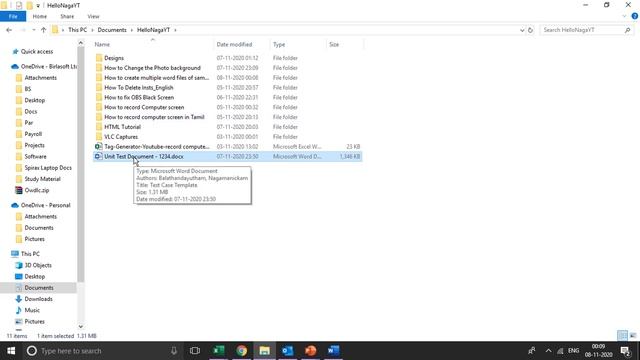Click the Word file icon for Unit Test Document
The width and height of the screenshot is (640, 360).
[98, 156]
